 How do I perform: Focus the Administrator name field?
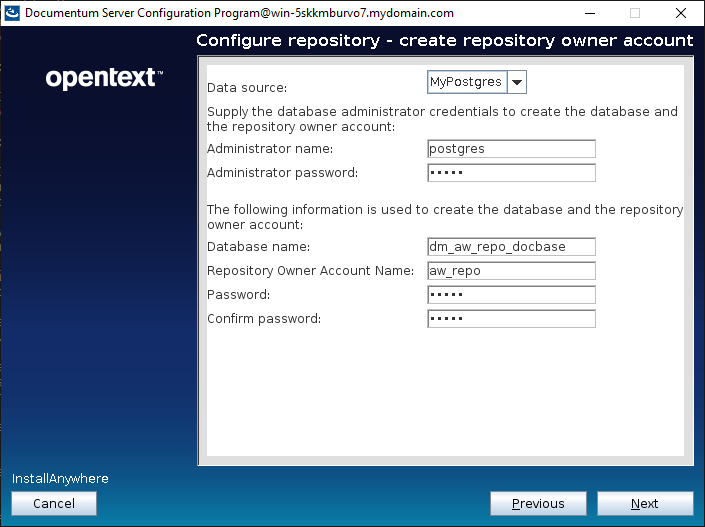point(511,149)
